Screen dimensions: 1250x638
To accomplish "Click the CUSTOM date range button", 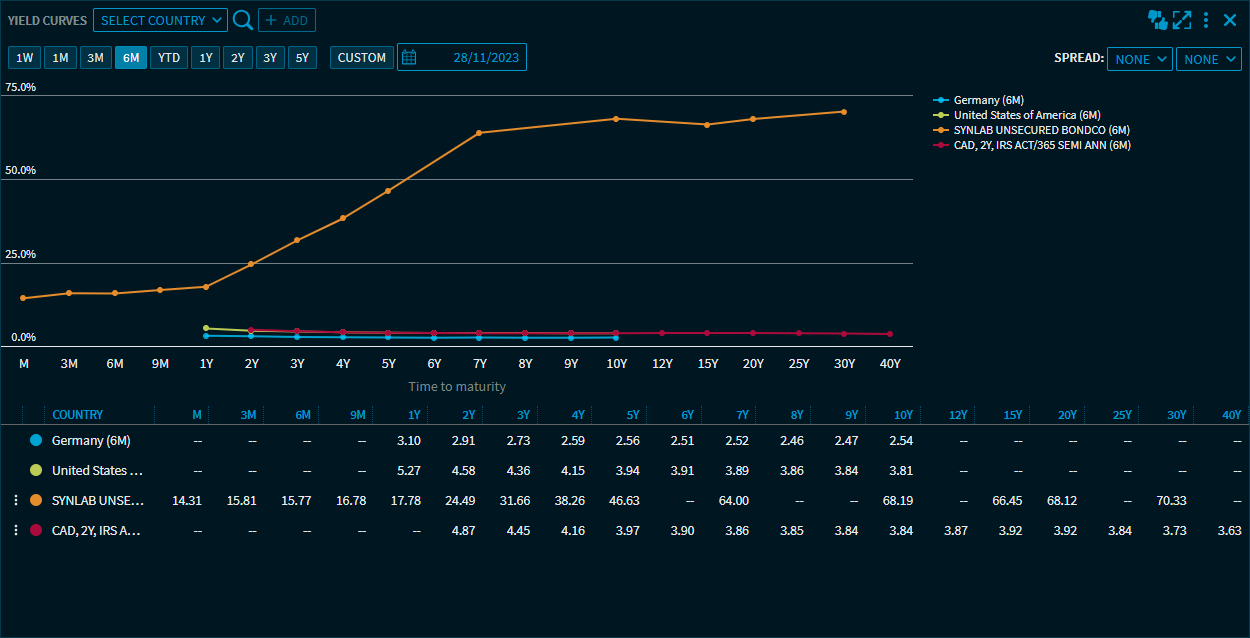I will [361, 58].
